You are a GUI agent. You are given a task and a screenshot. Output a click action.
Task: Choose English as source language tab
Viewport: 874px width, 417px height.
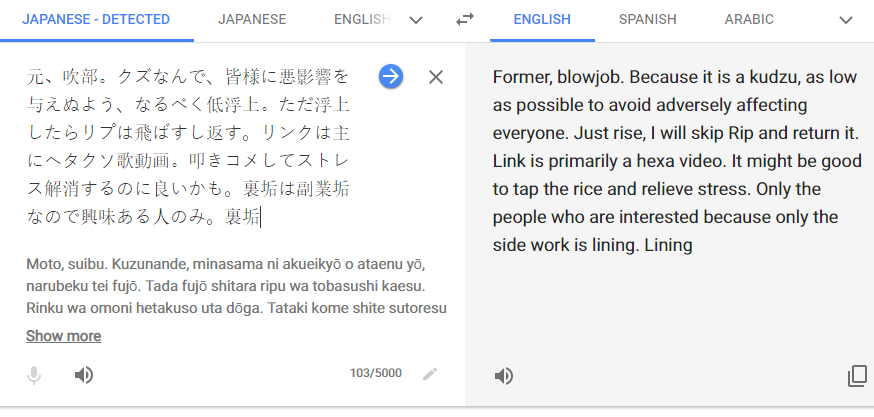pyautogui.click(x=362, y=20)
